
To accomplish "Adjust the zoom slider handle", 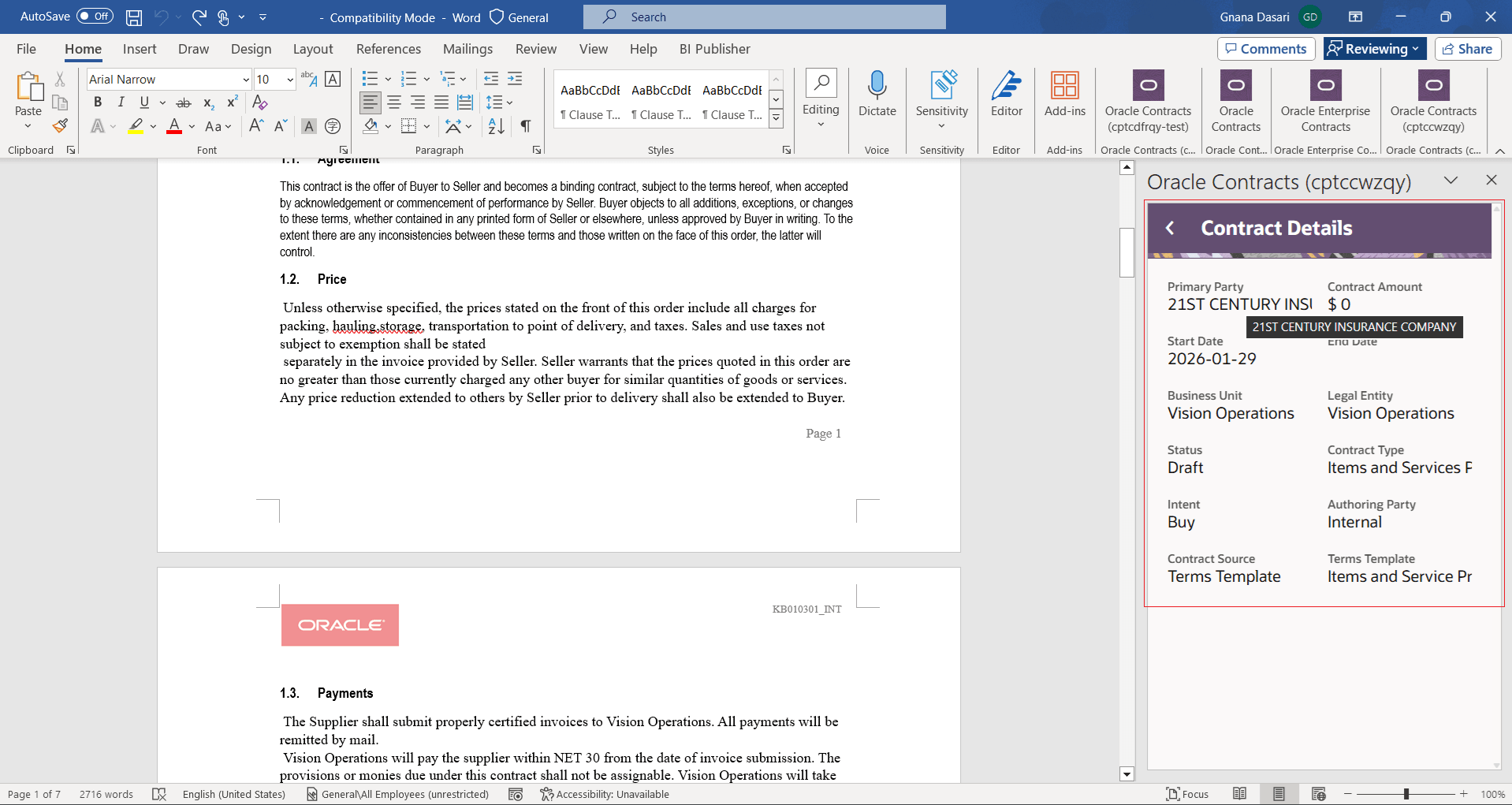I will (x=1406, y=794).
